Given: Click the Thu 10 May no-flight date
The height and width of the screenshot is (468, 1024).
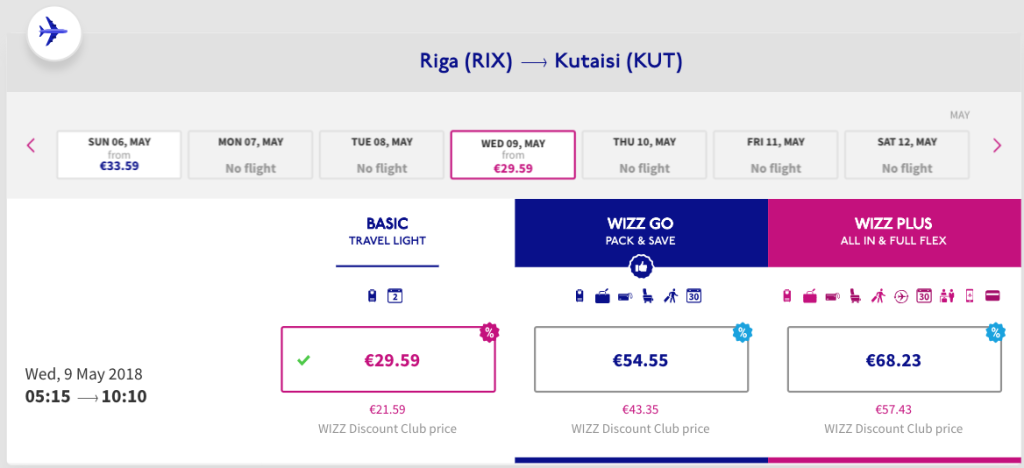Looking at the screenshot, I should pyautogui.click(x=645, y=154).
